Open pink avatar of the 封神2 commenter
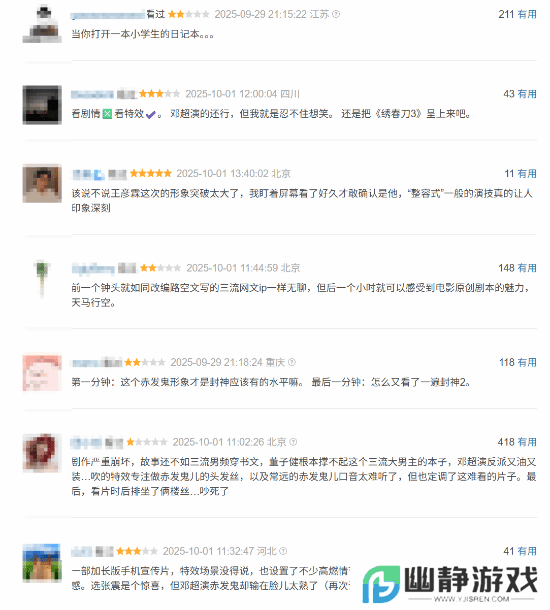This screenshot has width=550, height=610. coord(42,373)
